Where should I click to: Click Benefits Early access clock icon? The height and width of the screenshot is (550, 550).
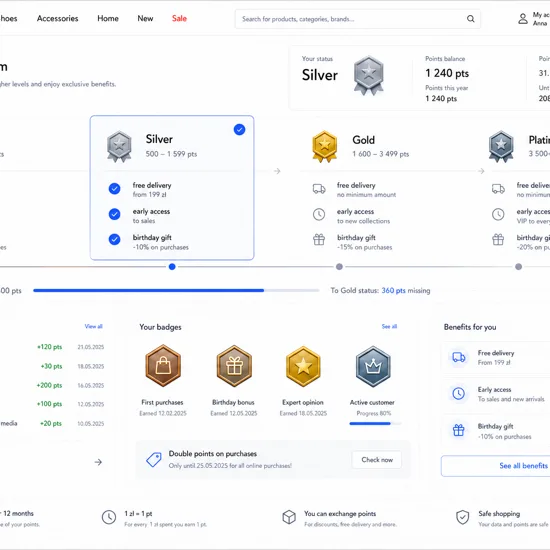(x=458, y=394)
